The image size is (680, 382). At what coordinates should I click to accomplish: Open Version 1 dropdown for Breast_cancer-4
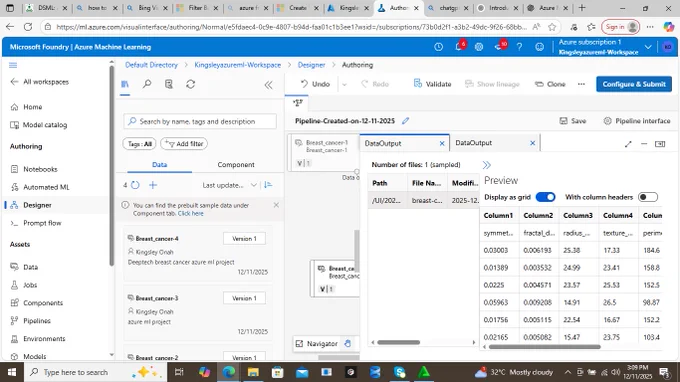point(244,238)
